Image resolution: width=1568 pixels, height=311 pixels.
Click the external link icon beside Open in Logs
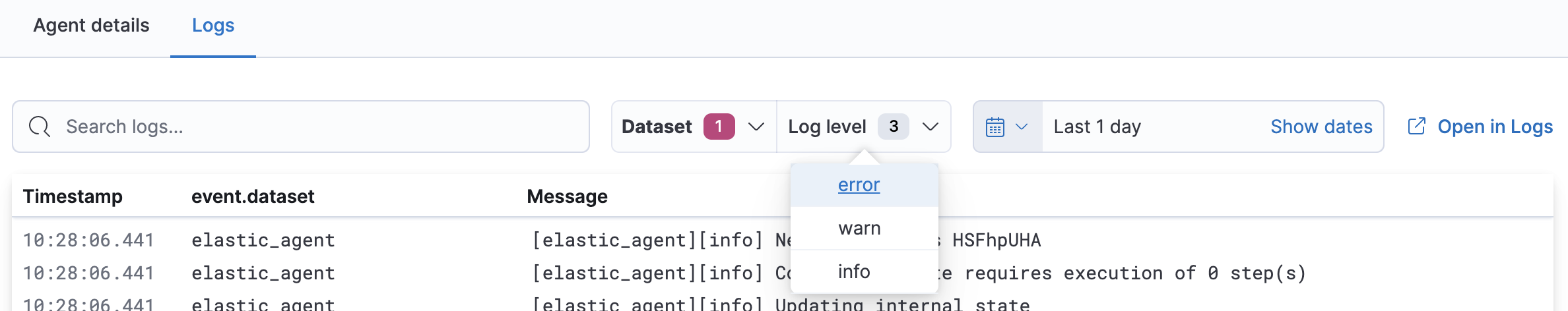[1416, 127]
